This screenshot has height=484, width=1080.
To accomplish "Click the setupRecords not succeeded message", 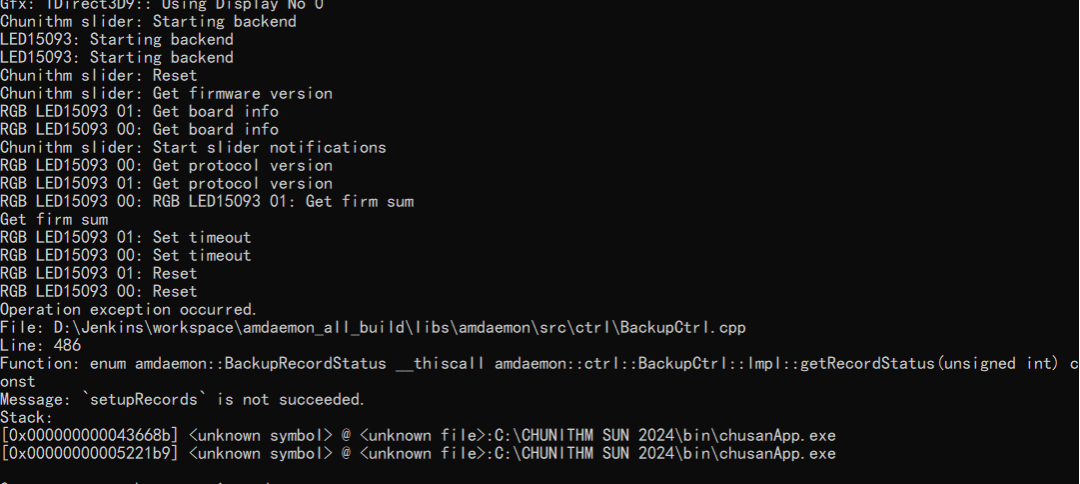I will [x=182, y=399].
